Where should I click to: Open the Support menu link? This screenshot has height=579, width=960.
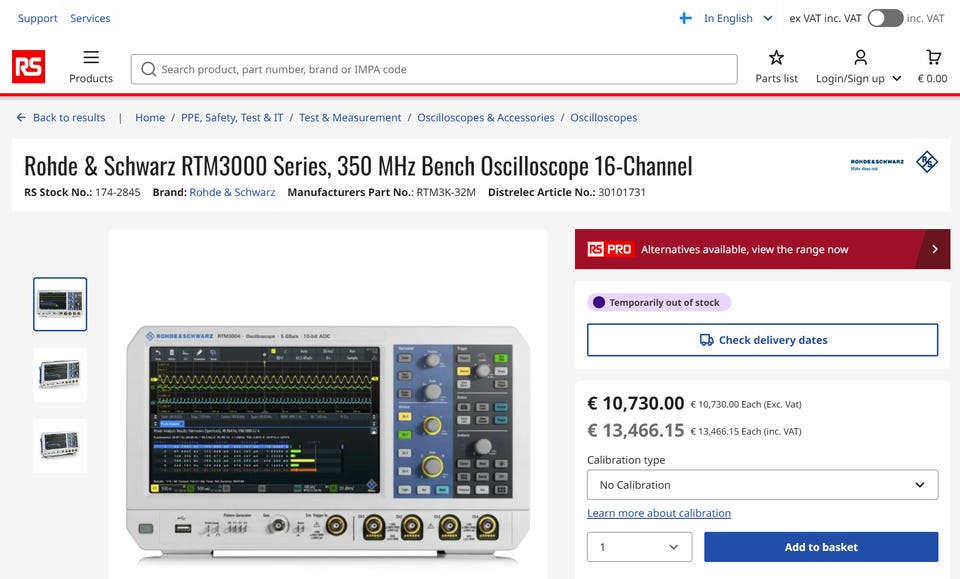click(38, 18)
